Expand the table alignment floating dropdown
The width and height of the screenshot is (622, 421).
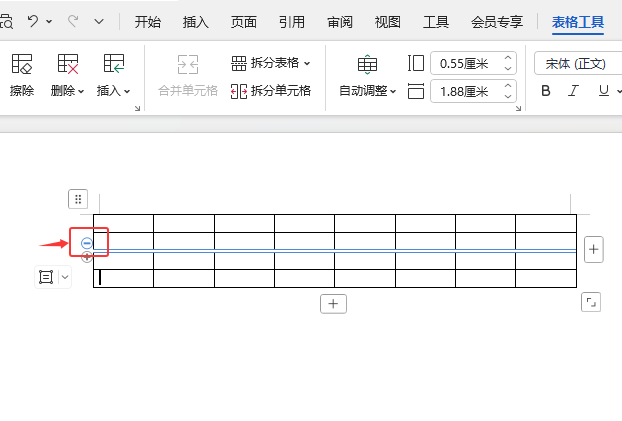tap(65, 277)
